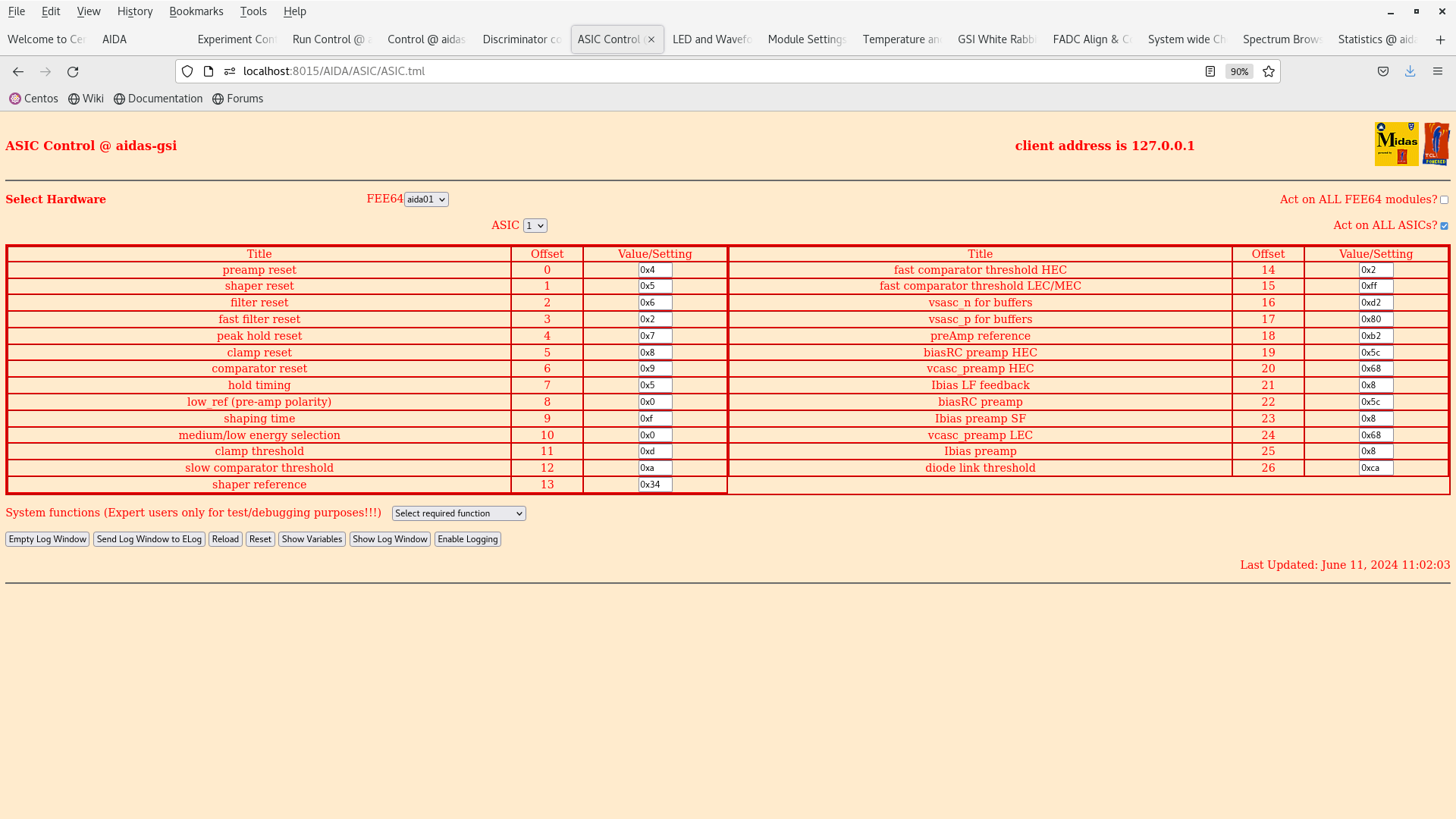
Task: Expand the ASIC number dropdown
Action: pyautogui.click(x=535, y=226)
